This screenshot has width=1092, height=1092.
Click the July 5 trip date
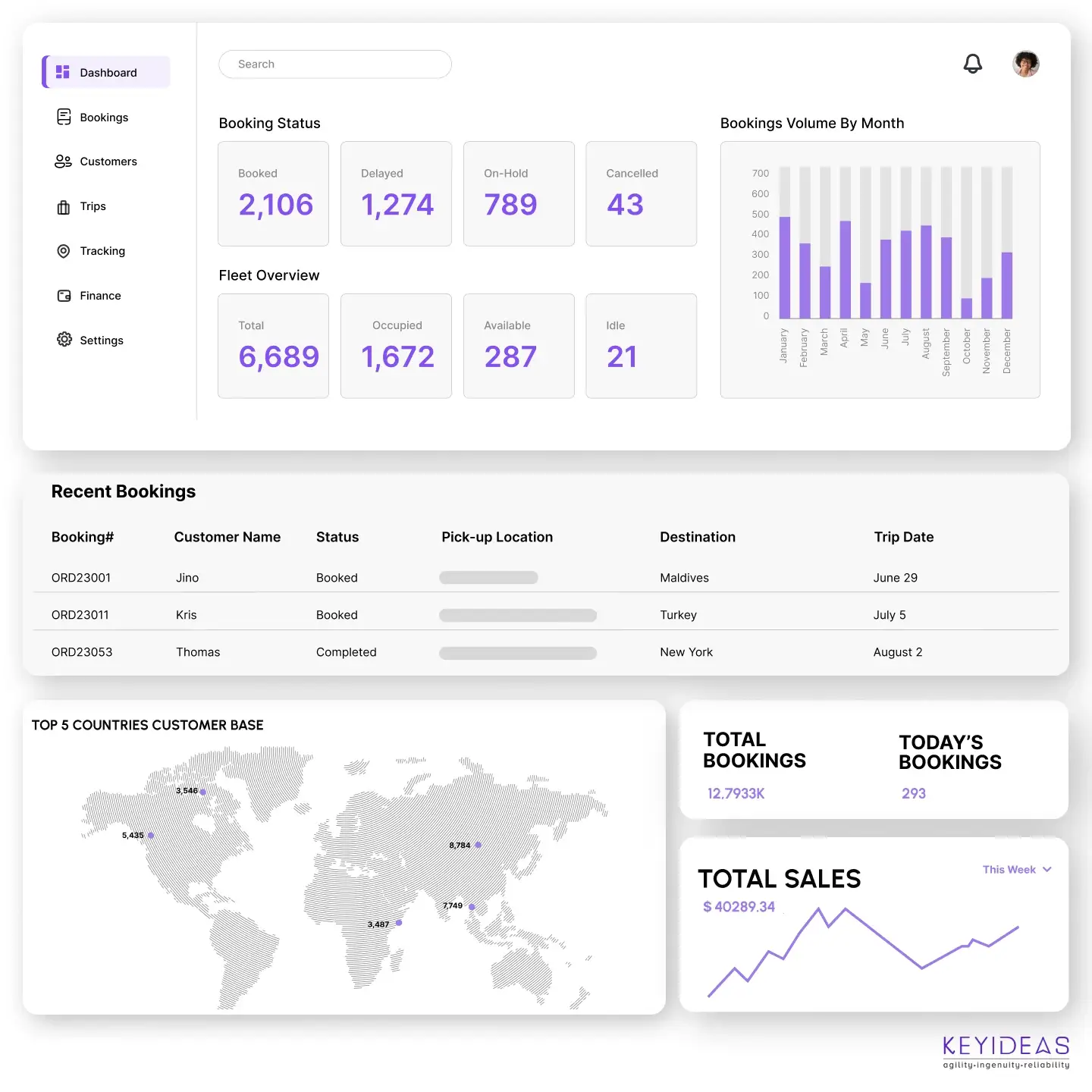(890, 615)
